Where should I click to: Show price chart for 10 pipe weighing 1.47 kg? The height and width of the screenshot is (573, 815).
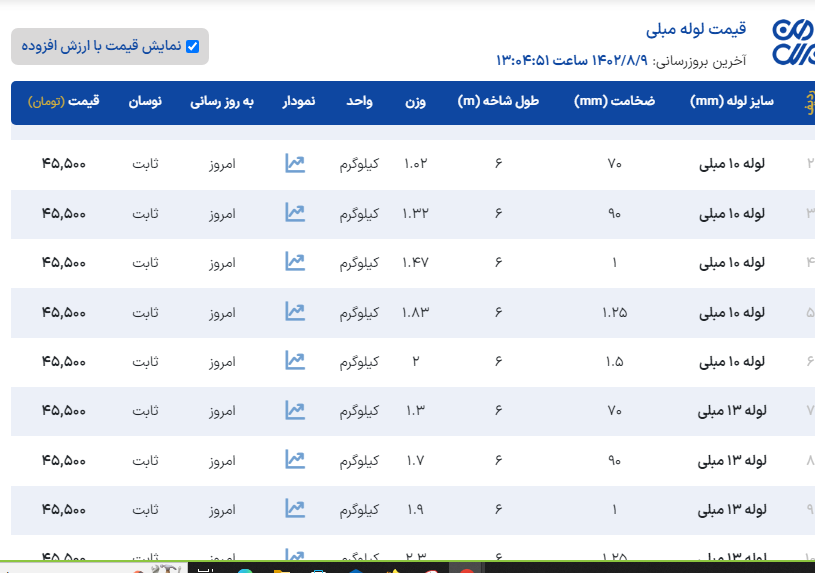pyautogui.click(x=294, y=261)
